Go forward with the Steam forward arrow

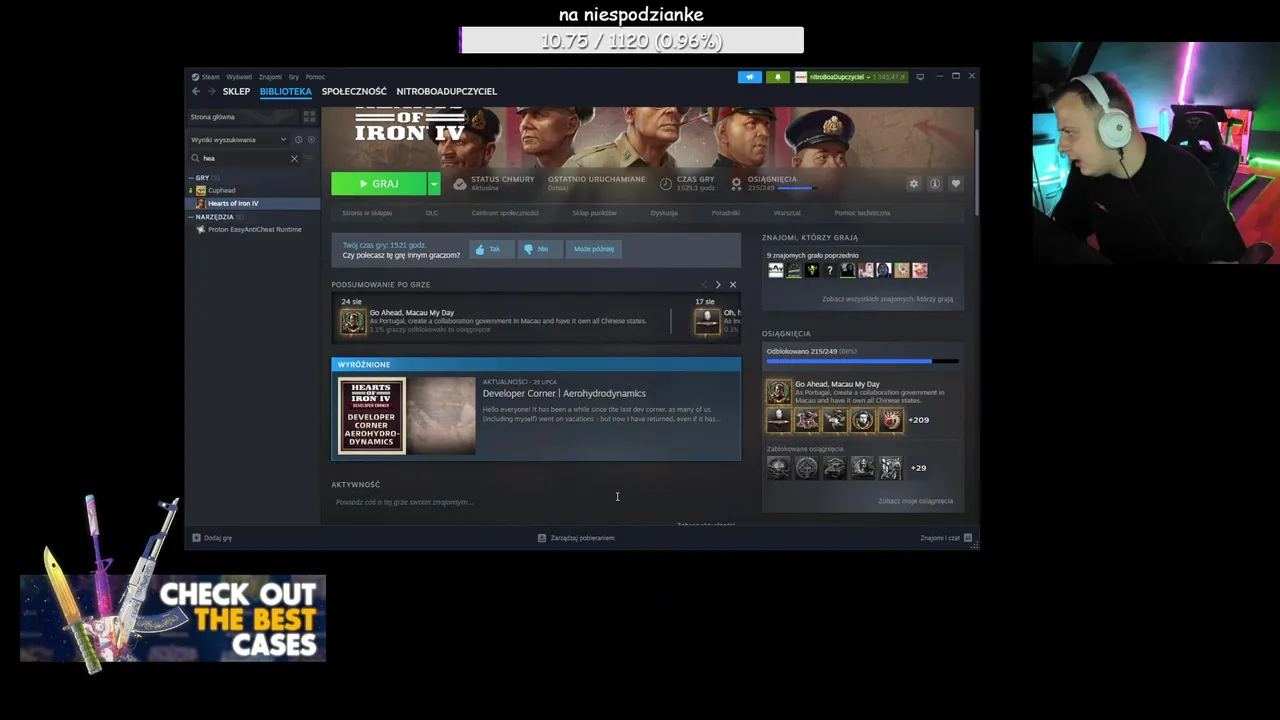click(211, 91)
